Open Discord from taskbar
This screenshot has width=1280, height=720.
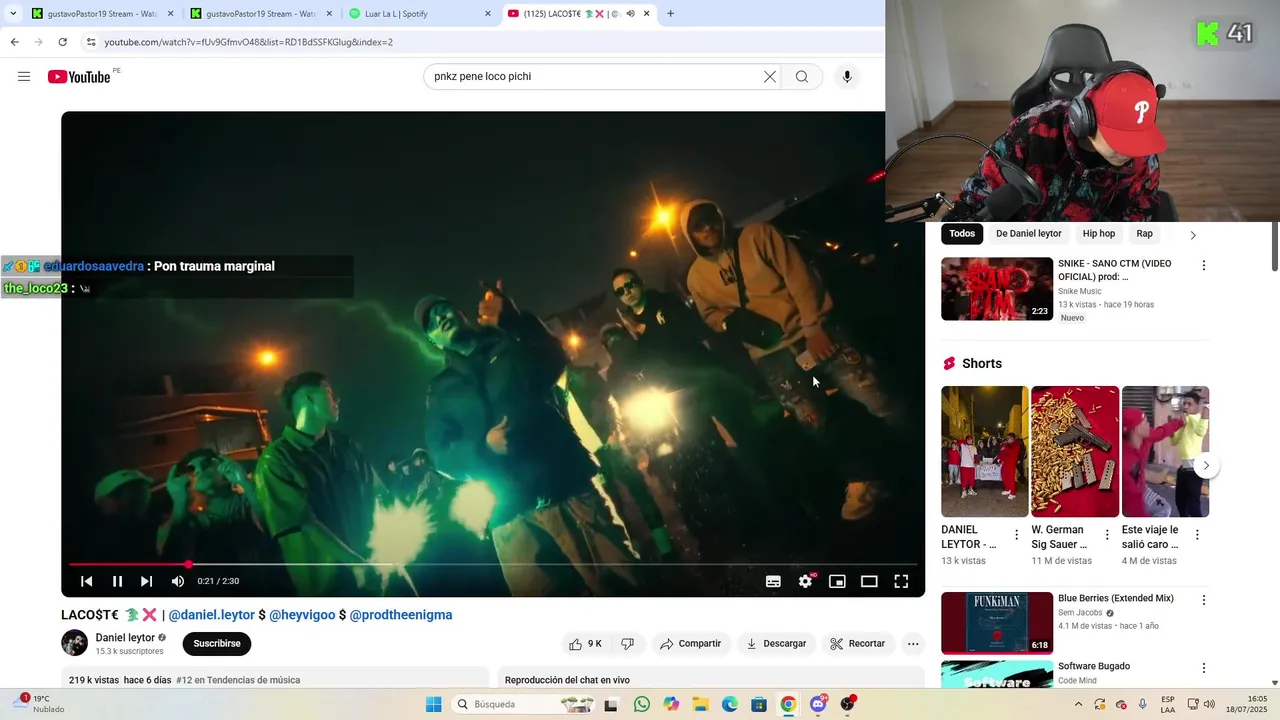818,705
